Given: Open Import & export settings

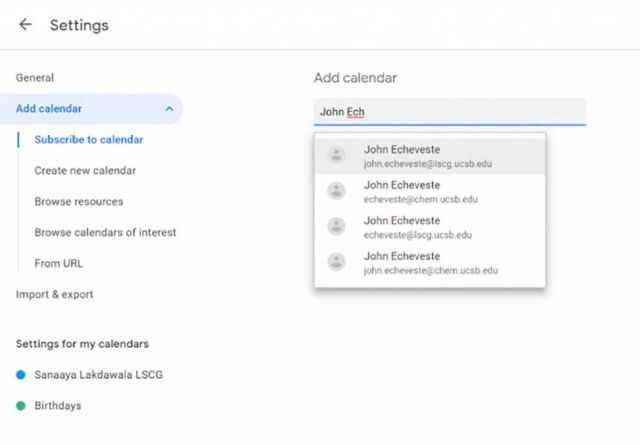Looking at the screenshot, I should point(55,295).
